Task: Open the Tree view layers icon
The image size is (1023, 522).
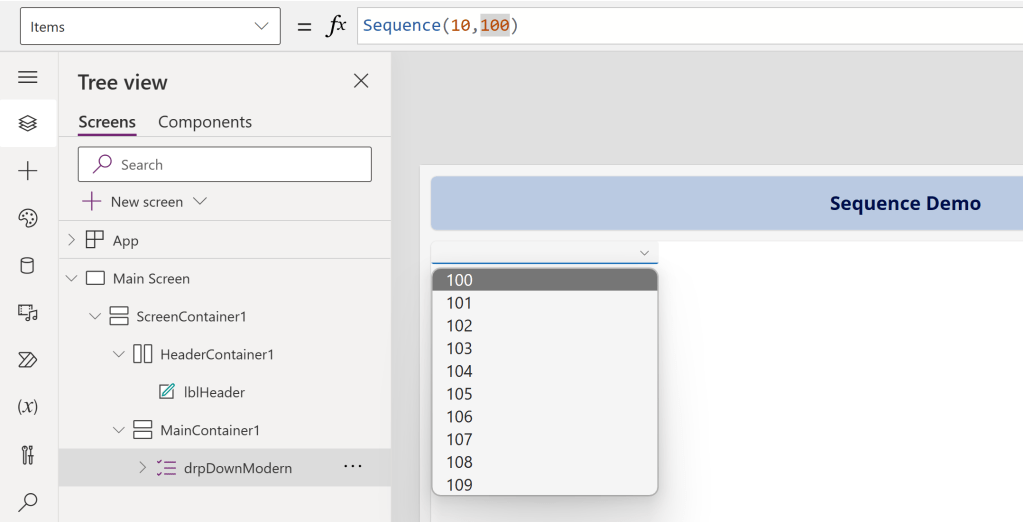Action: coord(28,123)
